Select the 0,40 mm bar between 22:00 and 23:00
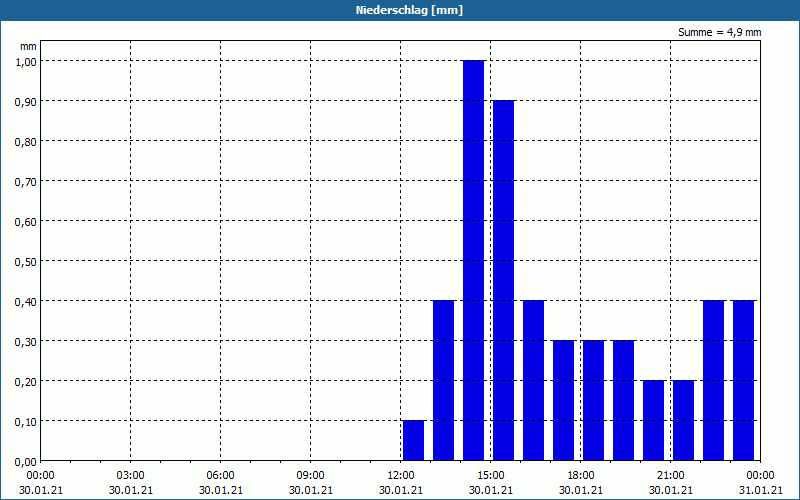The width and height of the screenshot is (800, 500). (x=713, y=381)
